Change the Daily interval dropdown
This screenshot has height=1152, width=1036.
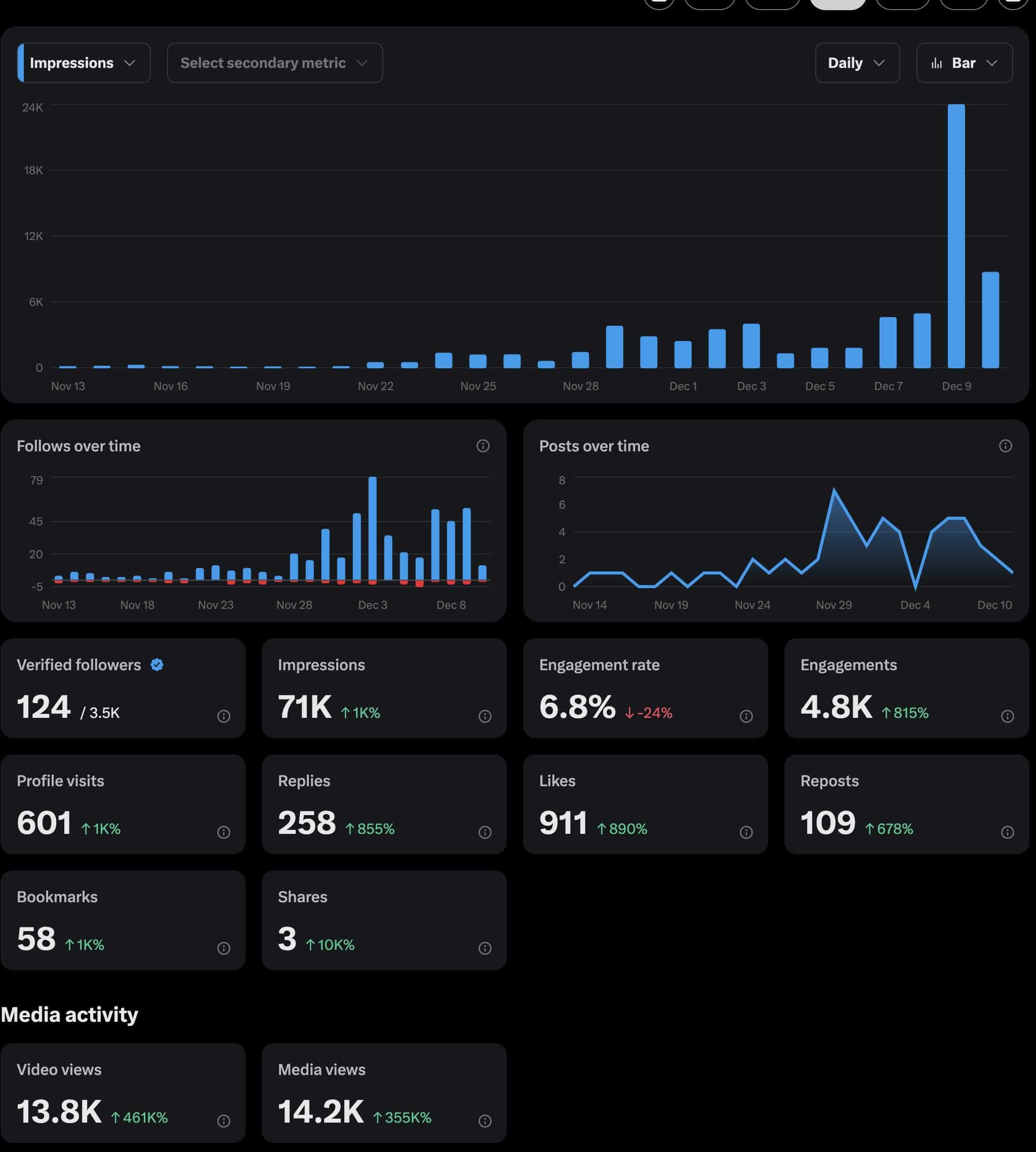[857, 63]
